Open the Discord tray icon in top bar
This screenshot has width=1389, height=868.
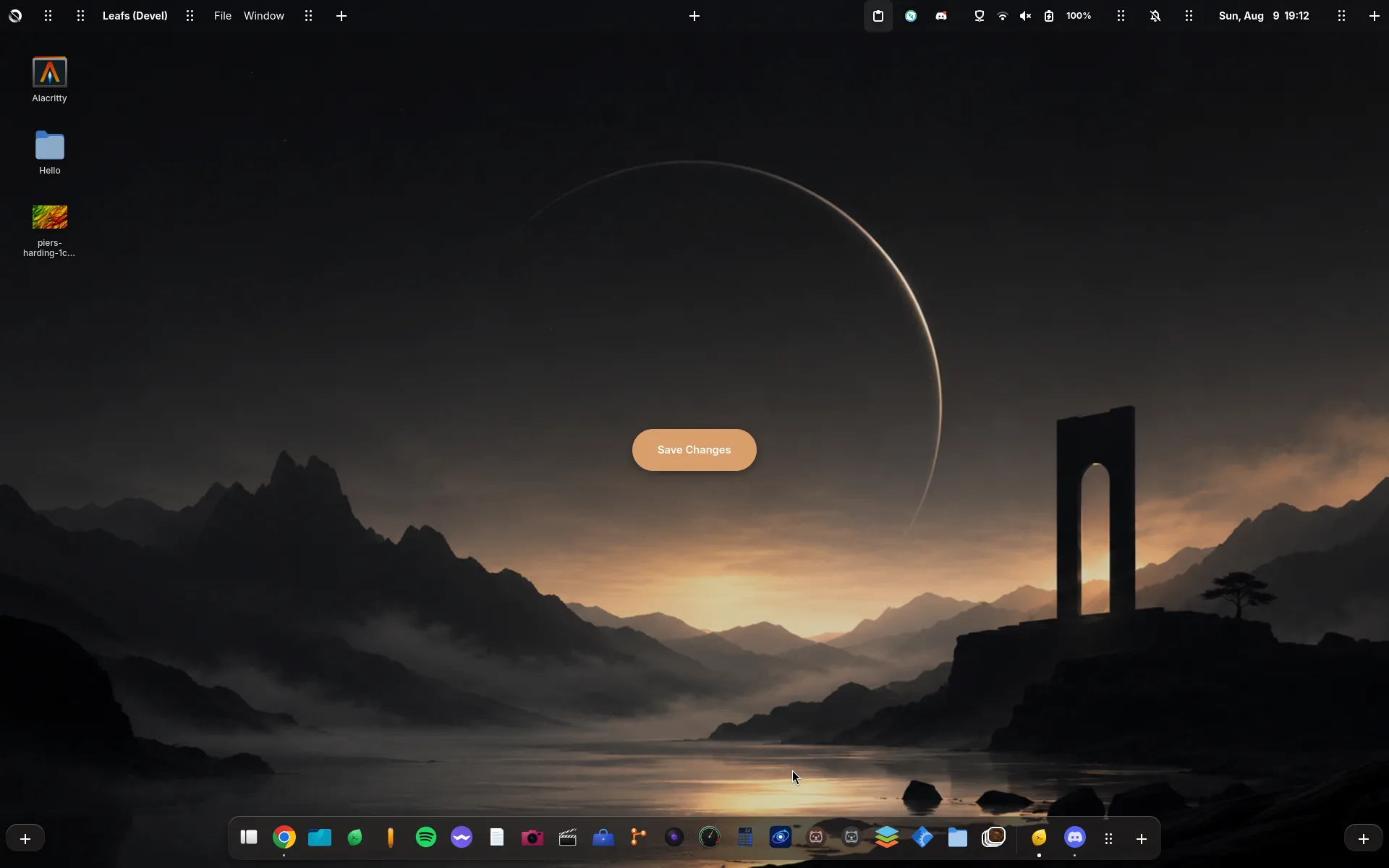941,16
